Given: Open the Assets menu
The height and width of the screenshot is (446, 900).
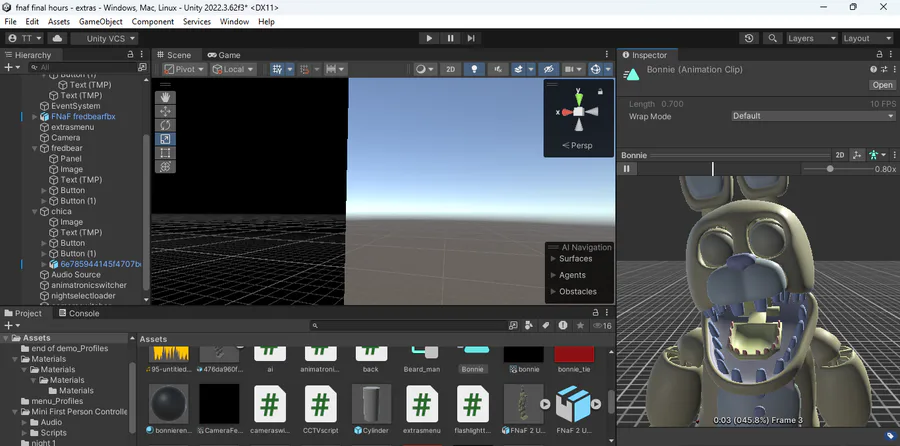Looking at the screenshot, I should coord(59,22).
